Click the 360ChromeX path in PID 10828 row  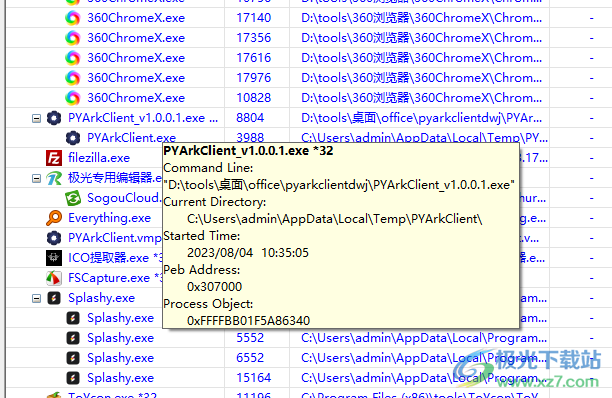click(x=422, y=98)
